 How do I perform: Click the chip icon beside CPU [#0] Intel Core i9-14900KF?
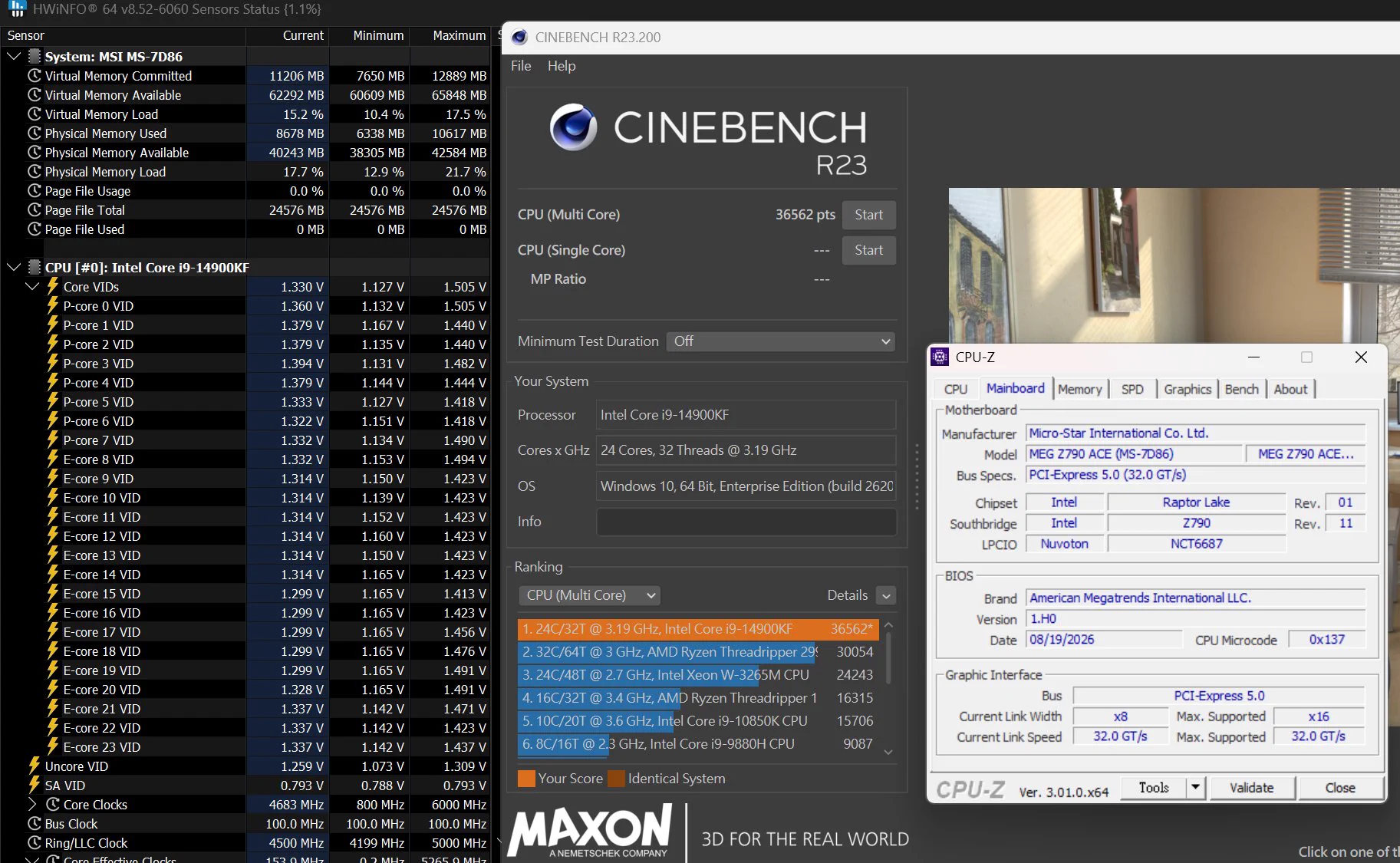[x=35, y=268]
